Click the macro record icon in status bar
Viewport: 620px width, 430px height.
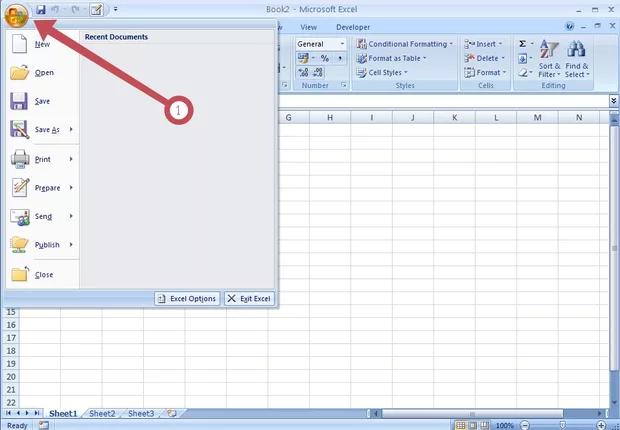(x=43, y=426)
